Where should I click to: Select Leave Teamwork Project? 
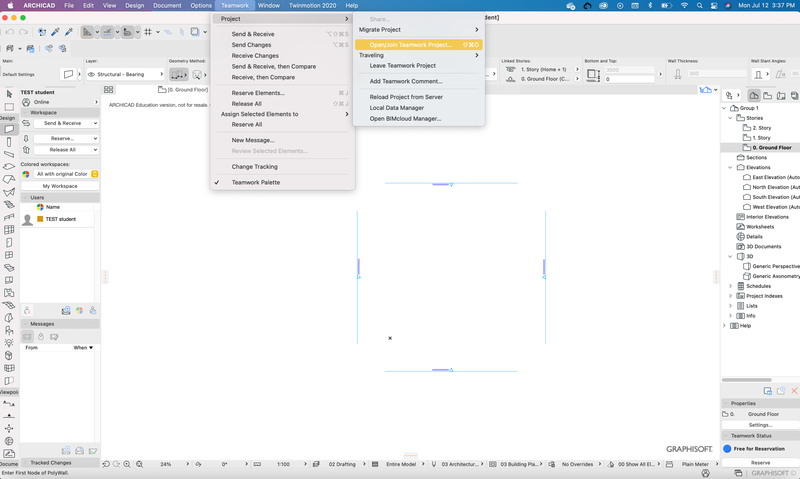[418, 66]
